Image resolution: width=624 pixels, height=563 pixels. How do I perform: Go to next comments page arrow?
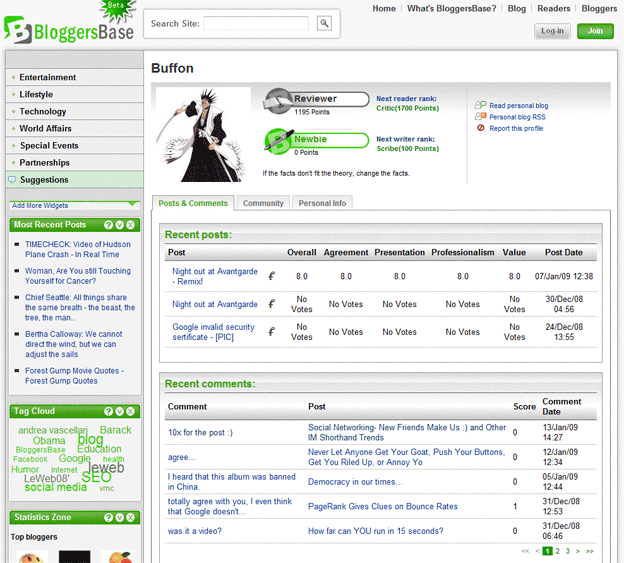(x=577, y=551)
